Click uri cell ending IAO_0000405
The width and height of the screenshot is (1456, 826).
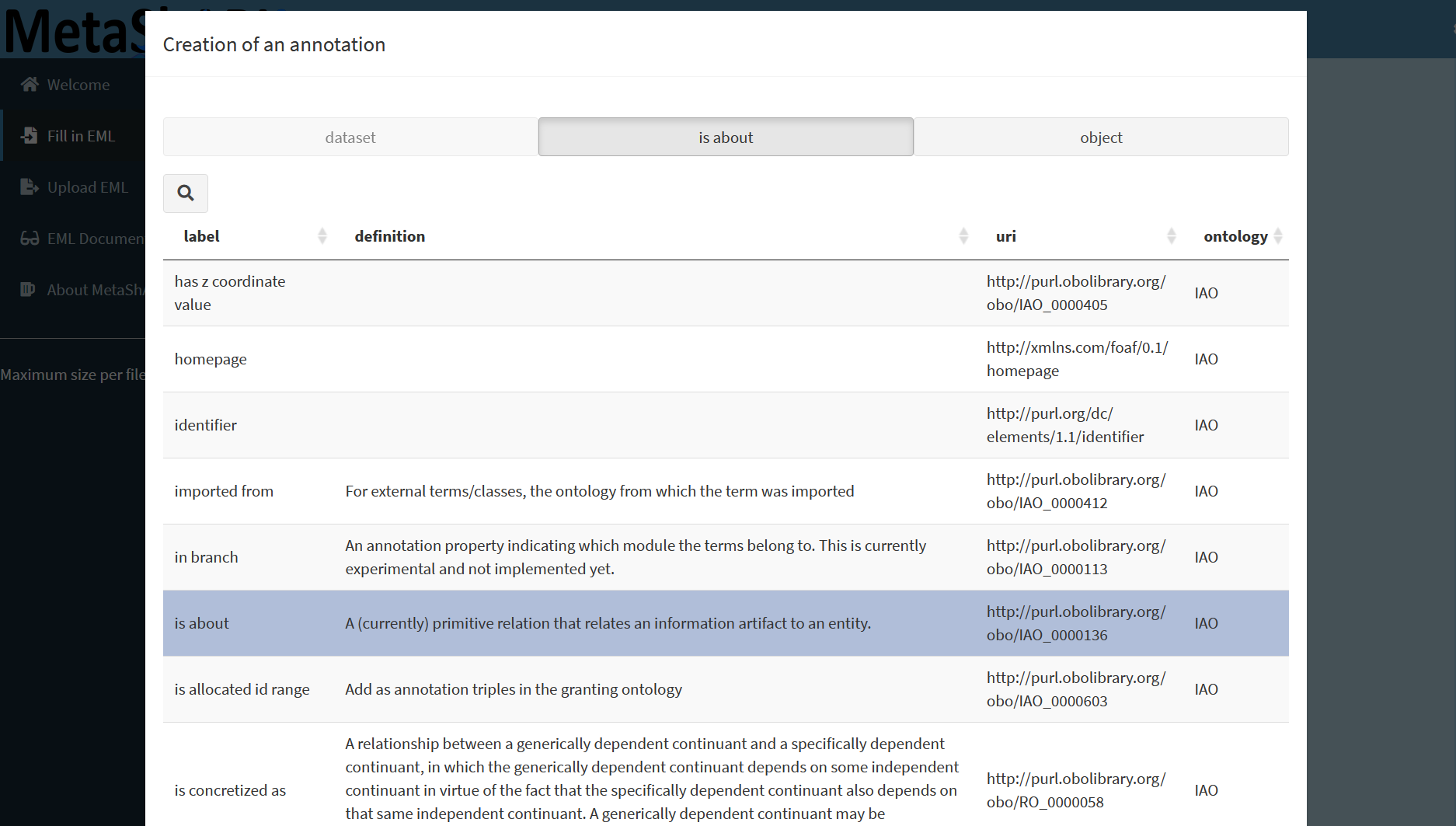[x=1079, y=293]
